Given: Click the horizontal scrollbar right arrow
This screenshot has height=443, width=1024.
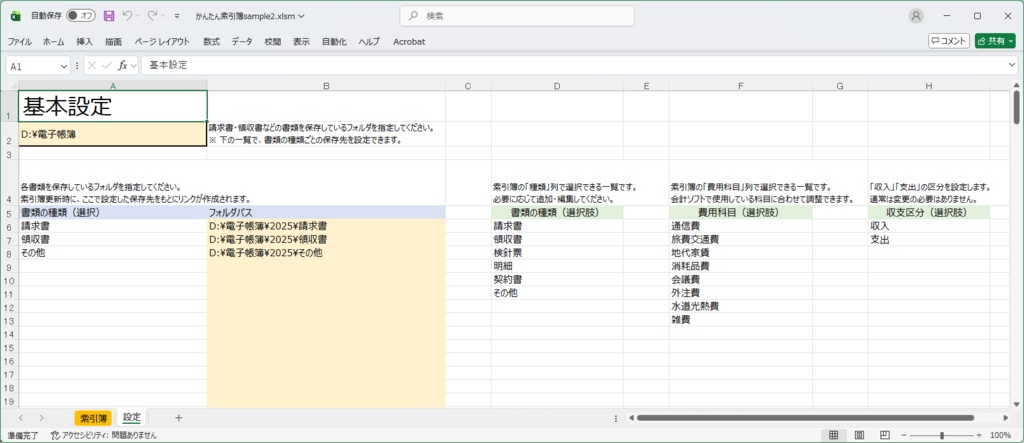Looking at the screenshot, I should pyautogui.click(x=1005, y=418).
